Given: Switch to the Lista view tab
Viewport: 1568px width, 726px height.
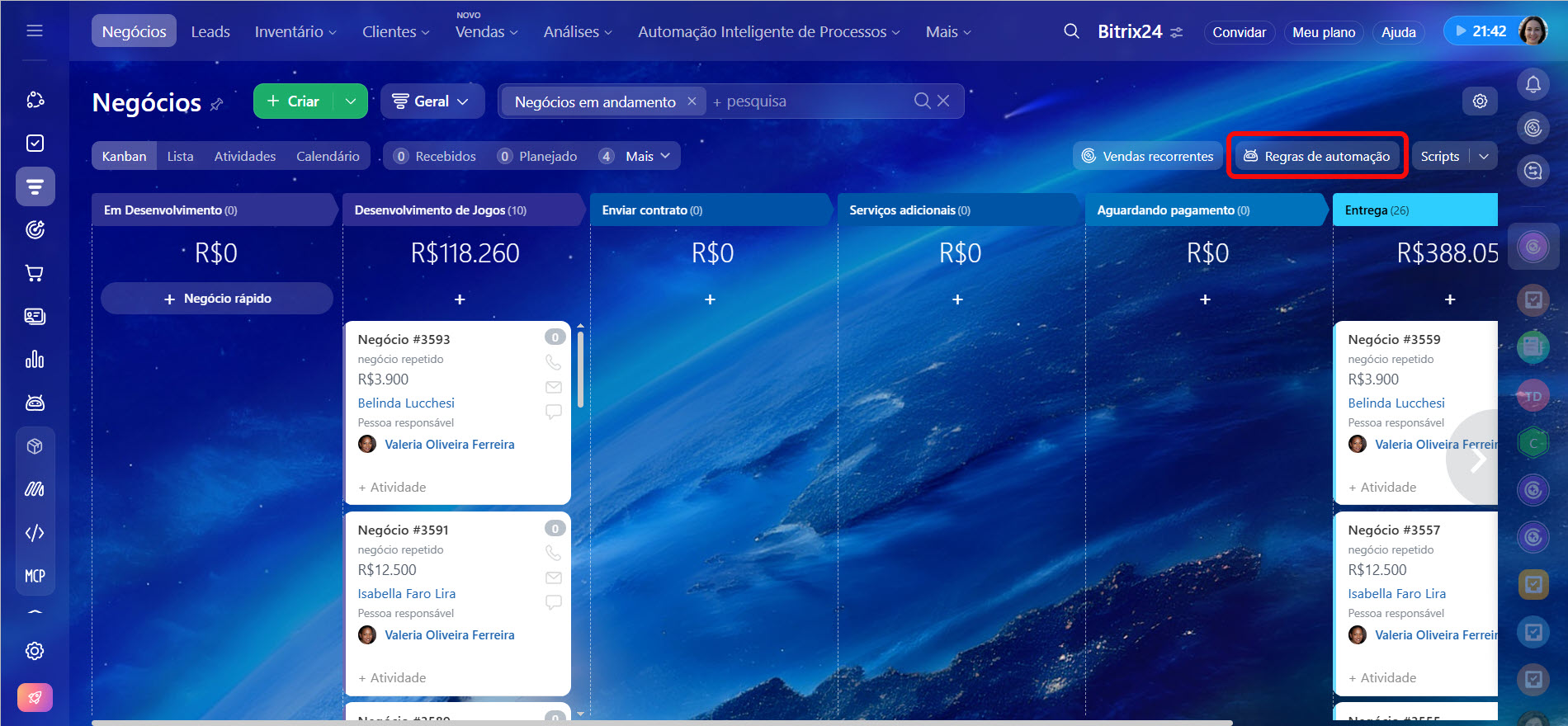Looking at the screenshot, I should (180, 156).
